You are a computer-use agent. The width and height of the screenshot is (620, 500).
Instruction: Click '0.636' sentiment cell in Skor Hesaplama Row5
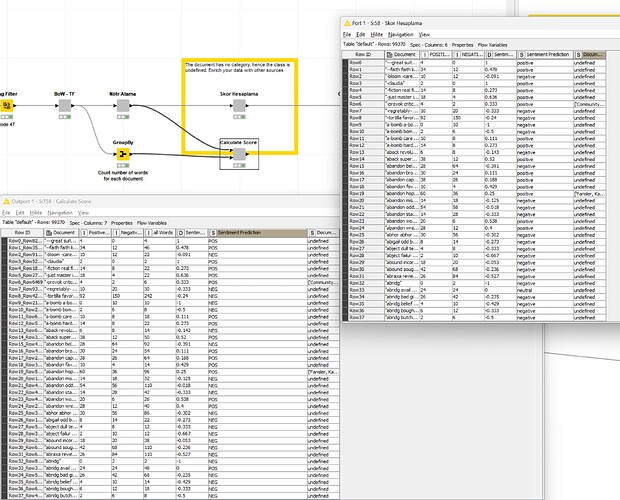coord(500,97)
